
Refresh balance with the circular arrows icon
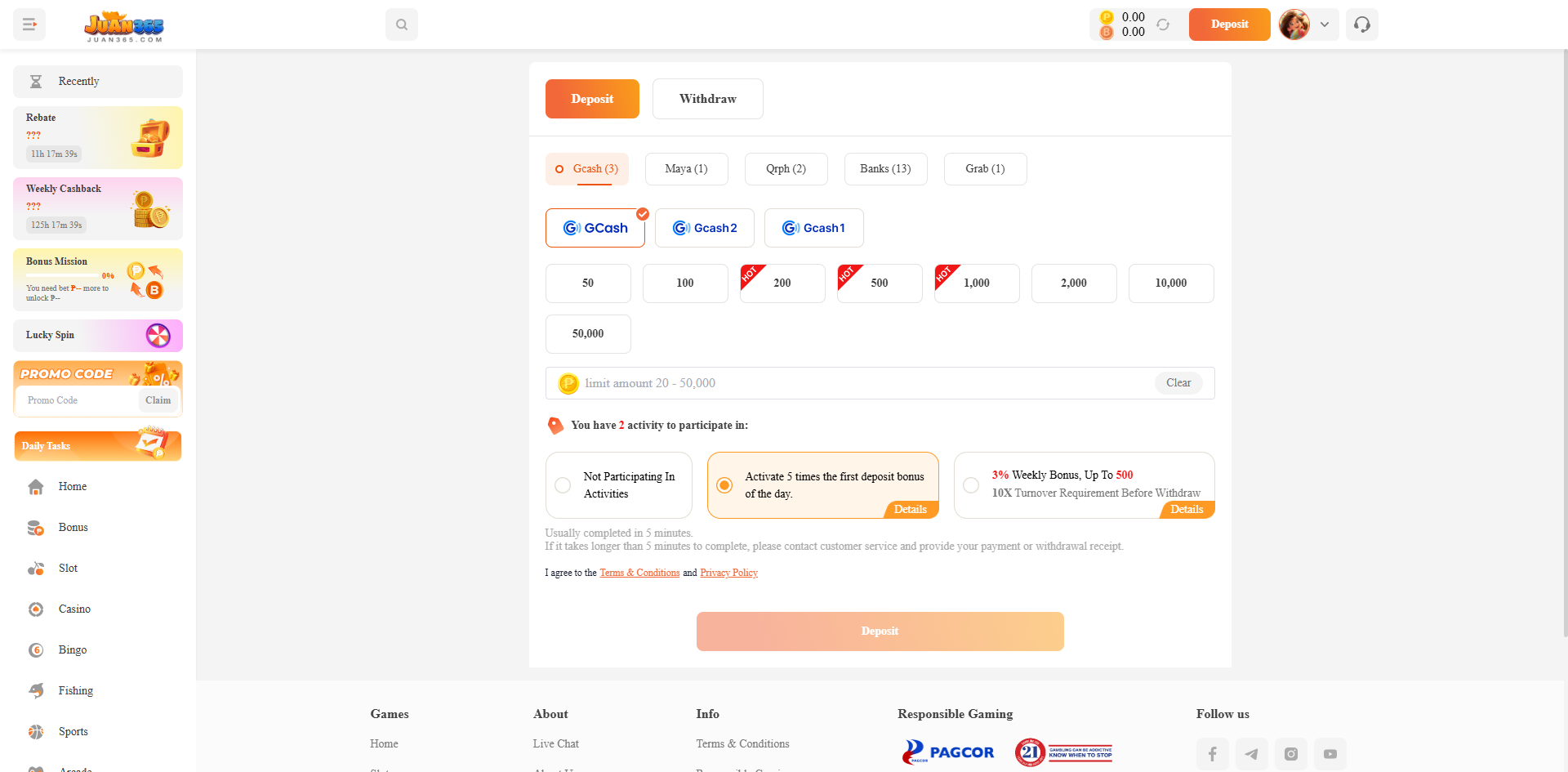point(1163,25)
